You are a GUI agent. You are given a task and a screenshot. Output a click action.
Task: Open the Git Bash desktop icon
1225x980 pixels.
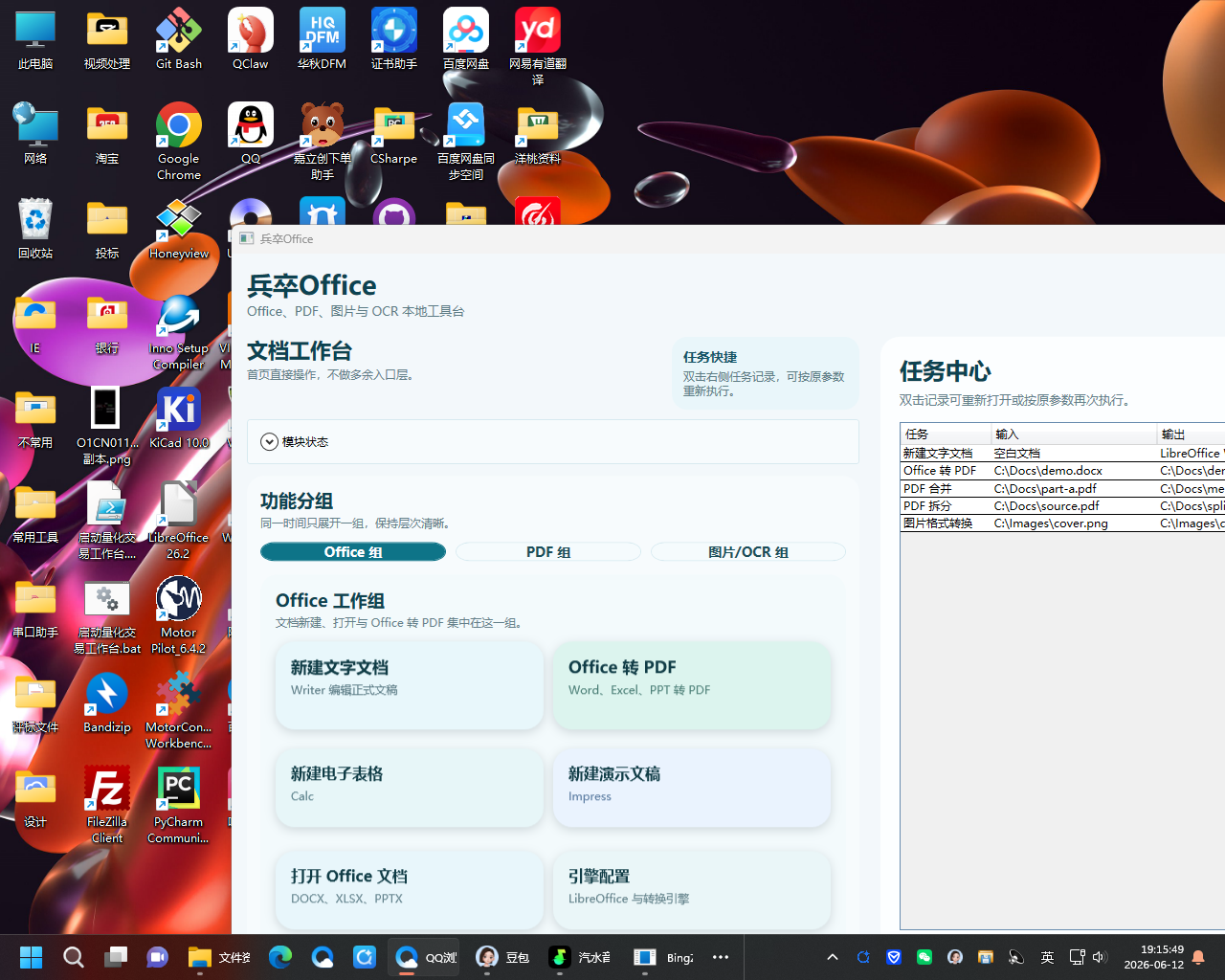[179, 39]
